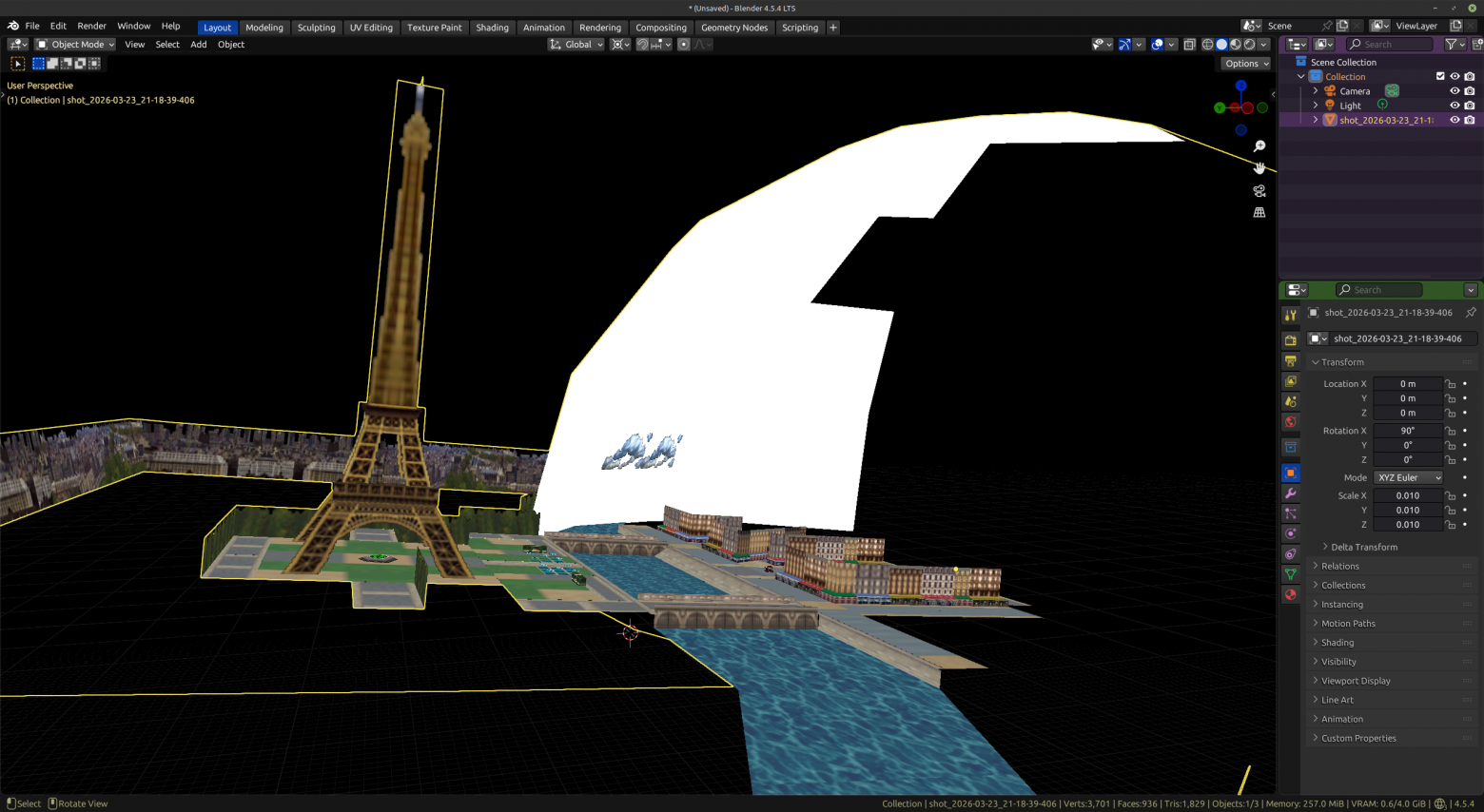Open the Material properties tab
Screen dimensions: 1484x812
point(1291,595)
